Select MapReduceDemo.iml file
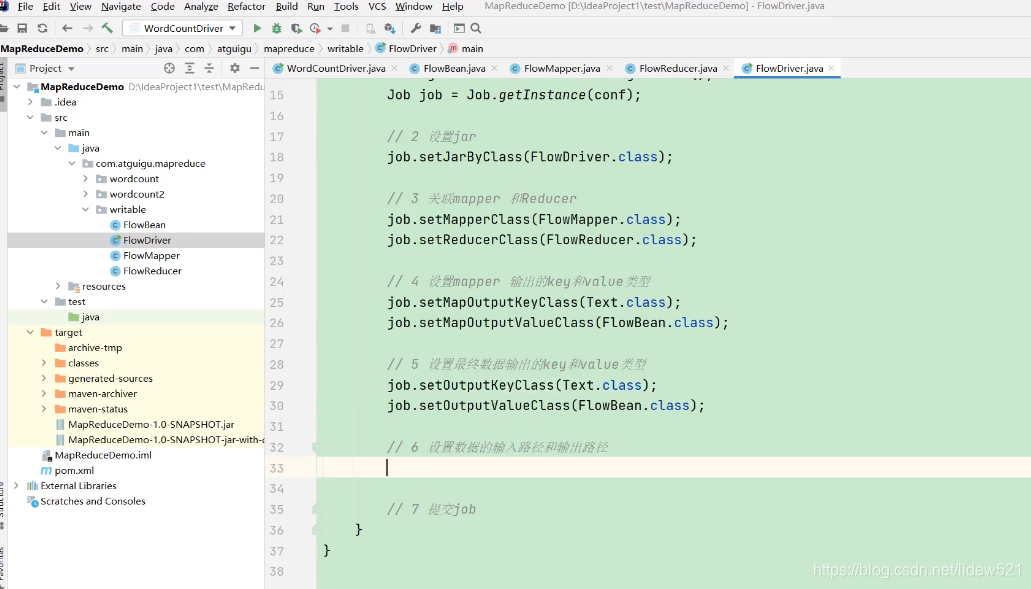The image size is (1031, 589). click(x=103, y=455)
